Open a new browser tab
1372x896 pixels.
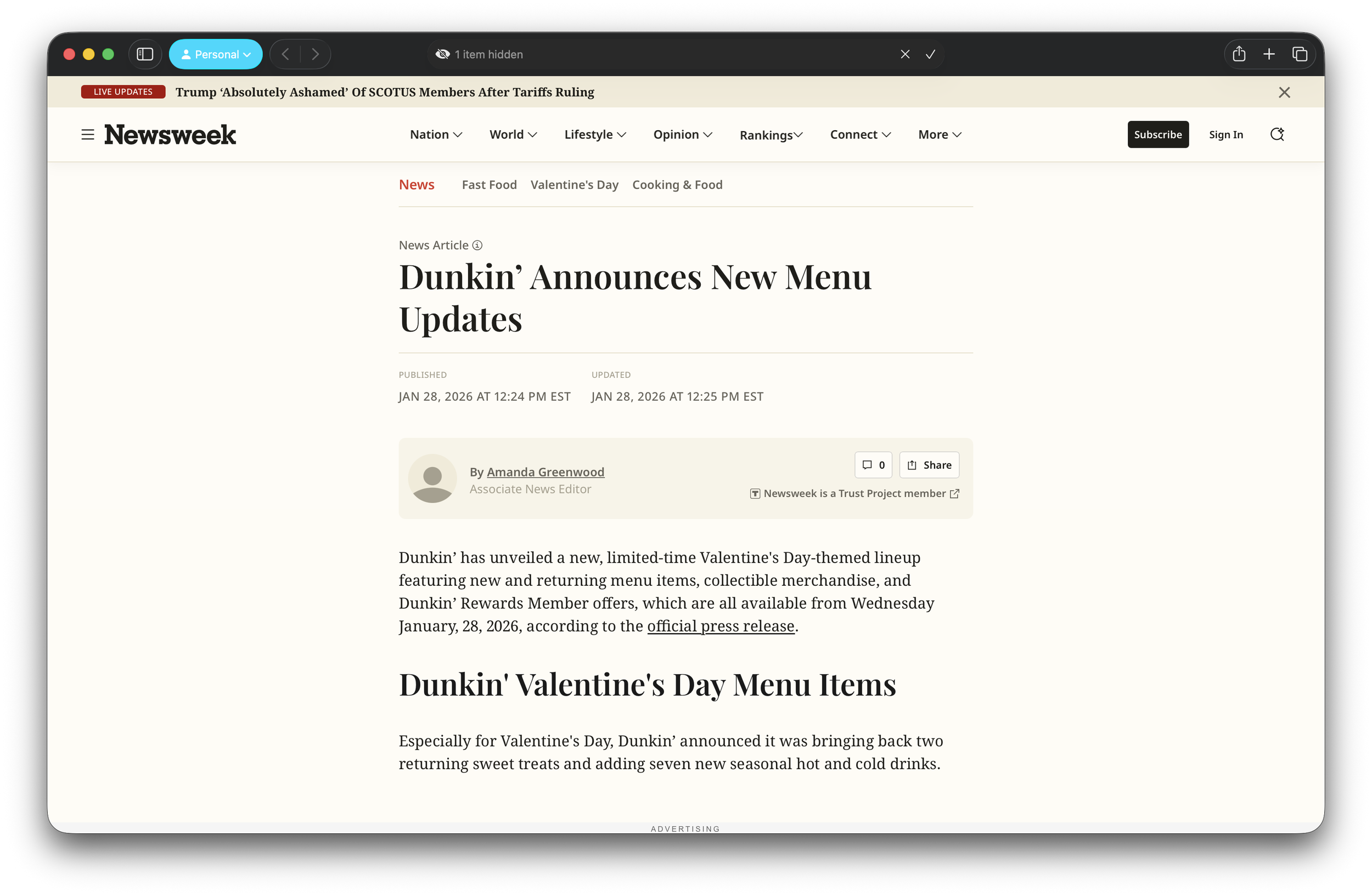point(1269,54)
